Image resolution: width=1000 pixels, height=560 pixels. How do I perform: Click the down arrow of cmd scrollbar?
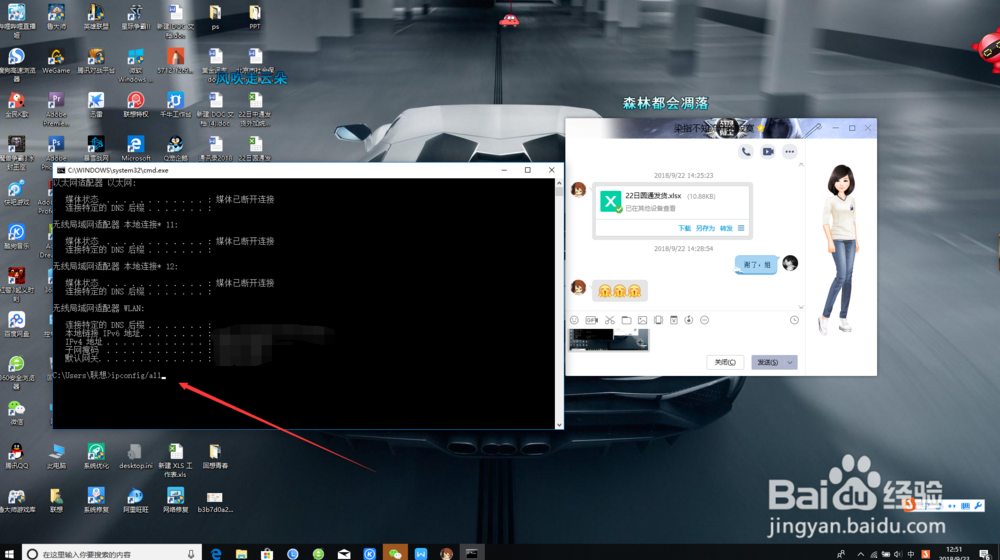point(559,425)
